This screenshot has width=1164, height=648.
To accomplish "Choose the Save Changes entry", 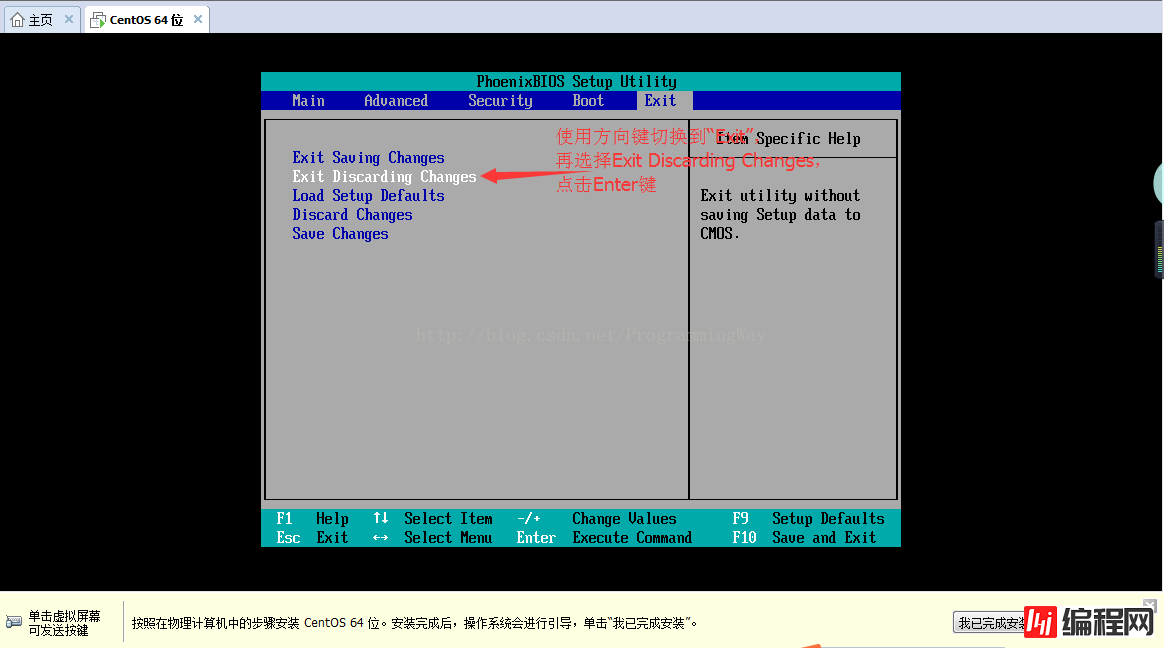I will (340, 234).
